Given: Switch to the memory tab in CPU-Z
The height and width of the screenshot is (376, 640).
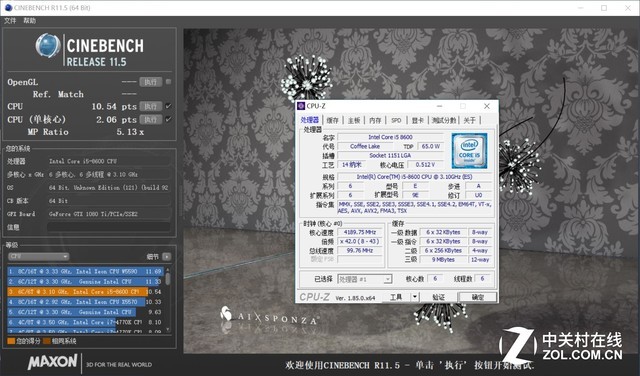Looking at the screenshot, I should [375, 120].
